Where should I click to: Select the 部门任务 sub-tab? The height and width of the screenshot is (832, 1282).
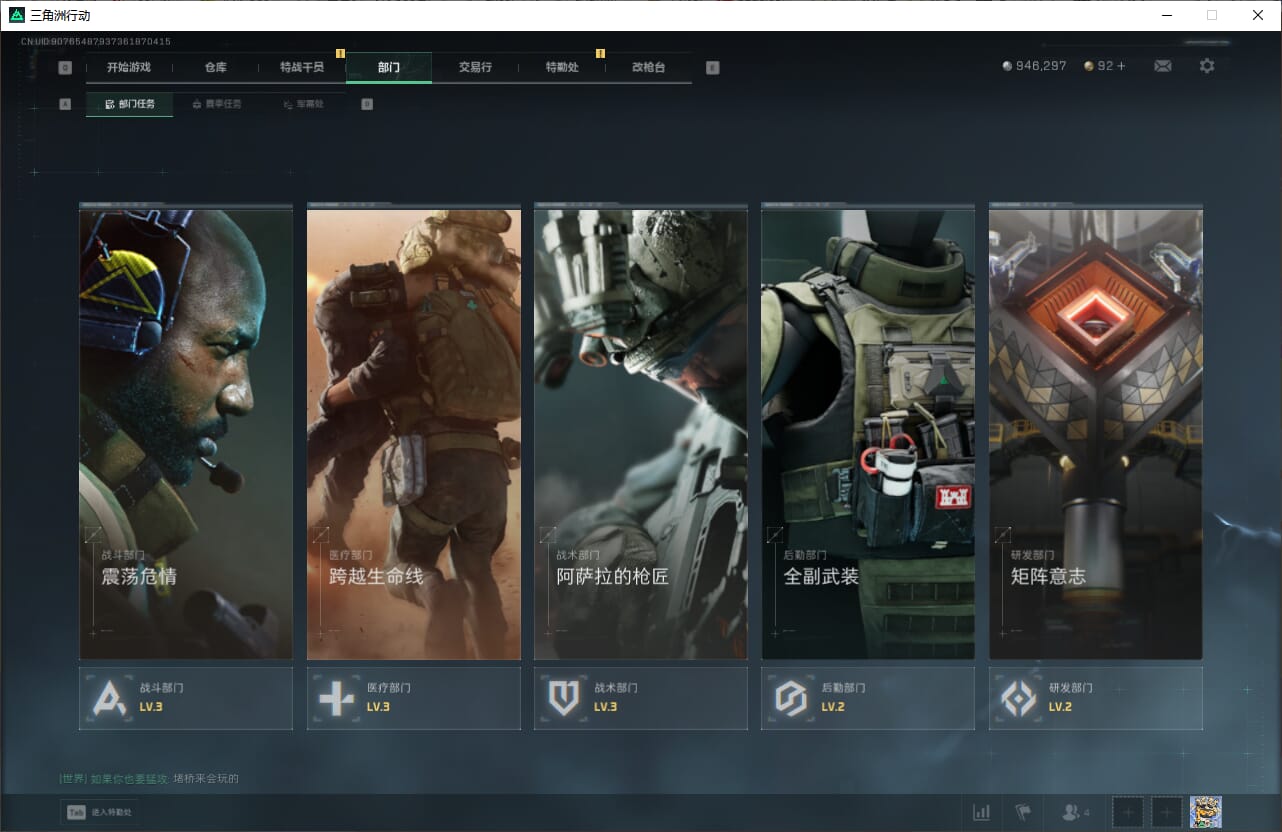click(130, 104)
